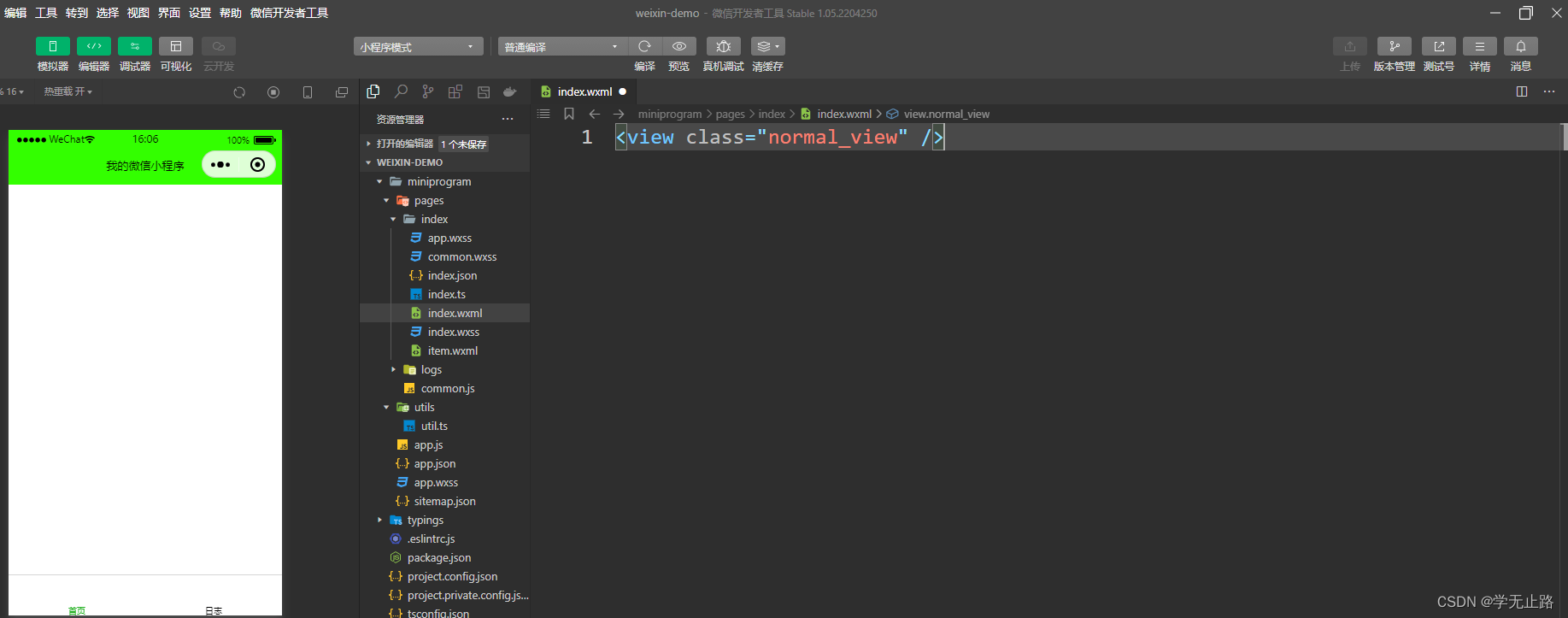The width and height of the screenshot is (1568, 618).
Task: Switch to the 日志 tab in simulator
Action: (214, 610)
